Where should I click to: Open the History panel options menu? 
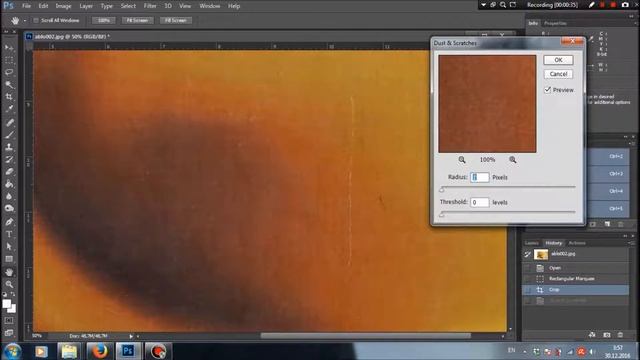(632, 243)
